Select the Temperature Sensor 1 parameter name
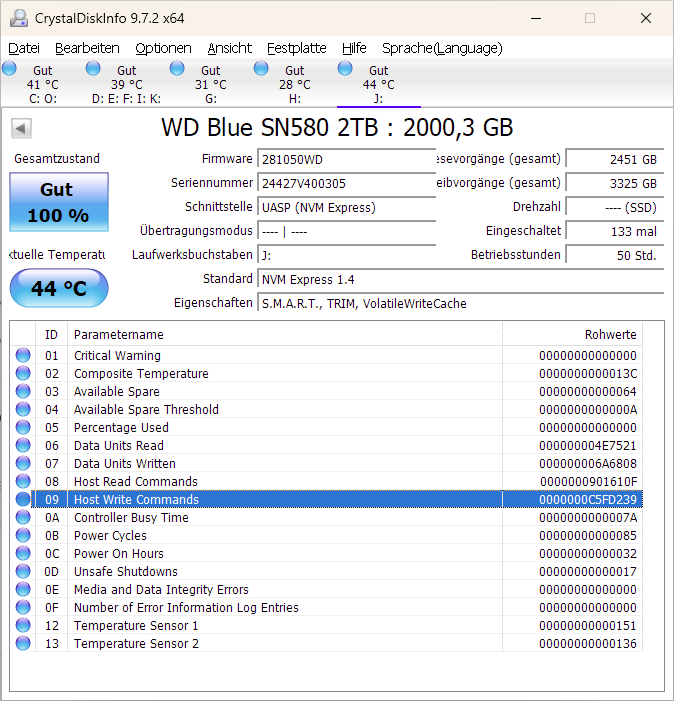 coord(136,625)
